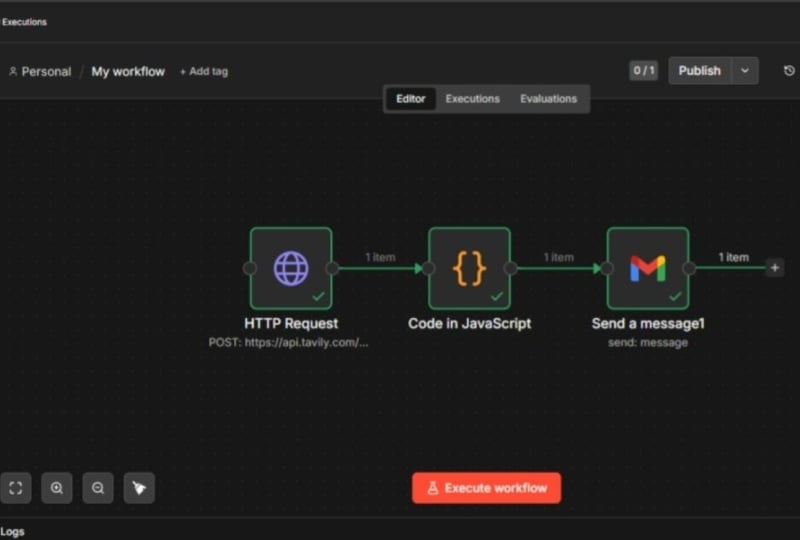Click the fit-to-view zoom icon

pos(16,488)
